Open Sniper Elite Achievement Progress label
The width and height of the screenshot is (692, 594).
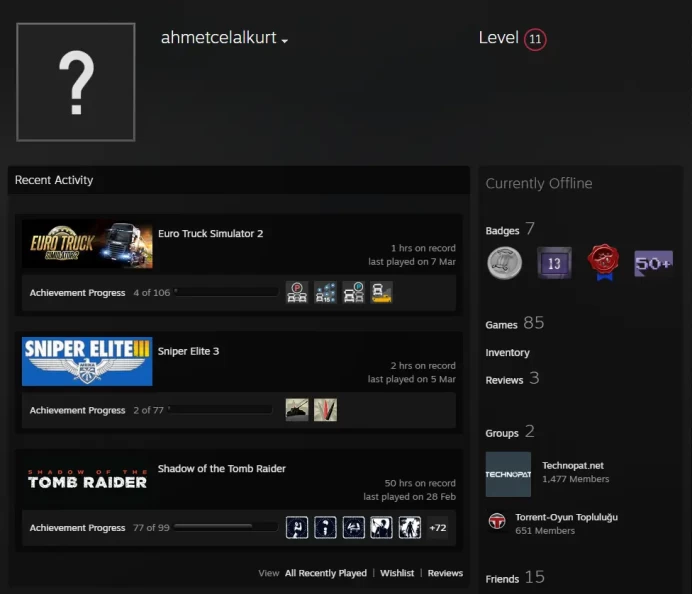click(x=77, y=410)
